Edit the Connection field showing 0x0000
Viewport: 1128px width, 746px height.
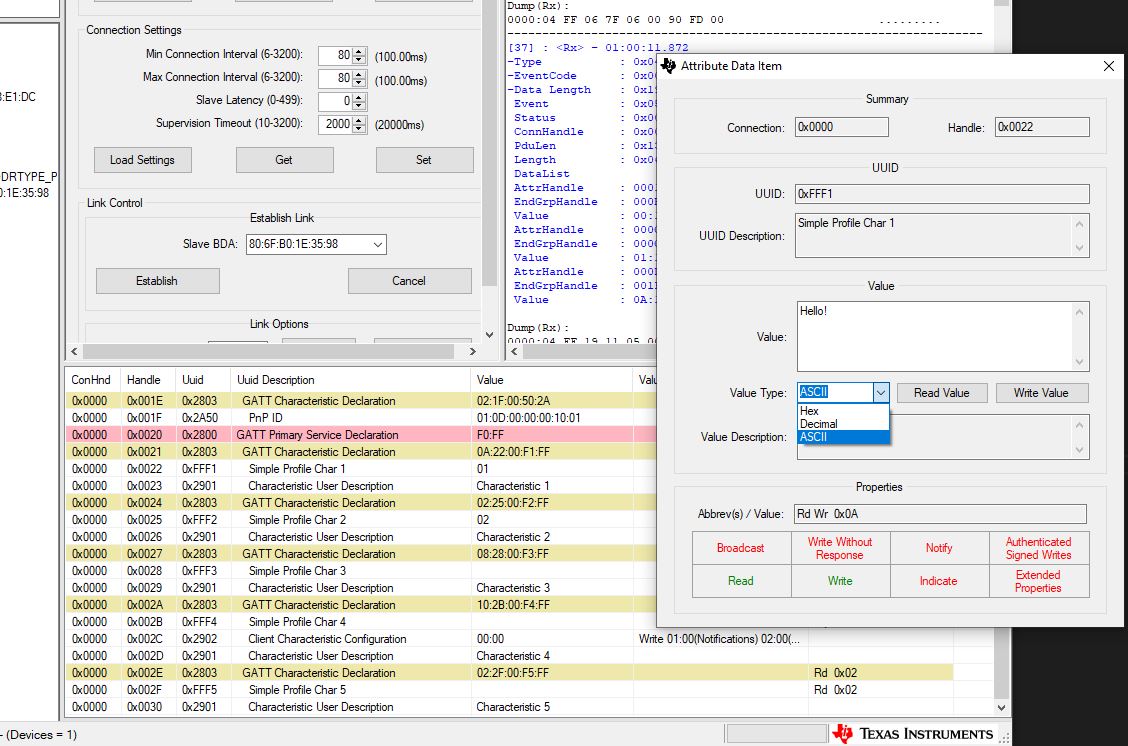(x=841, y=127)
